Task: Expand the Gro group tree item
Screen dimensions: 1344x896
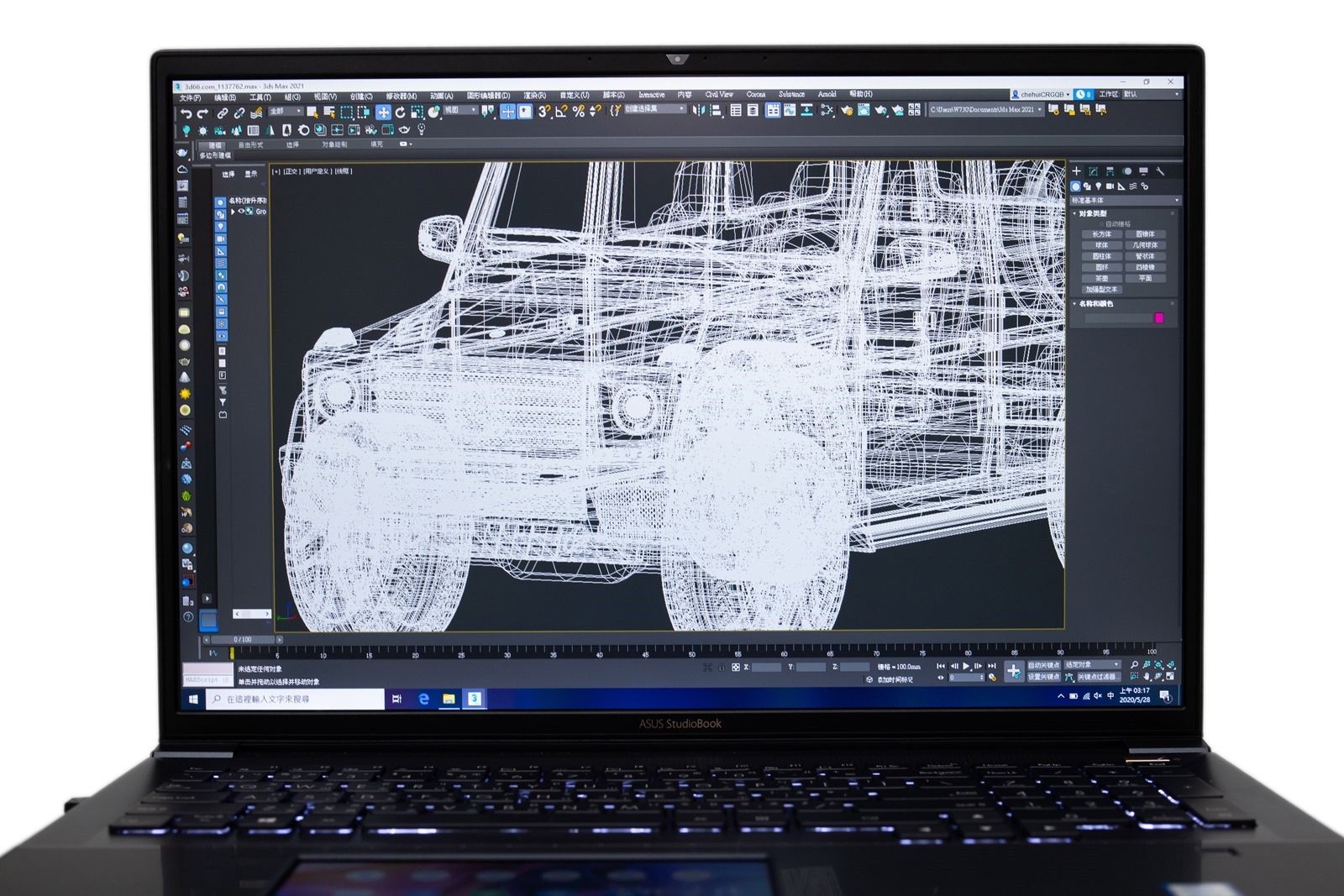Action: point(234,212)
